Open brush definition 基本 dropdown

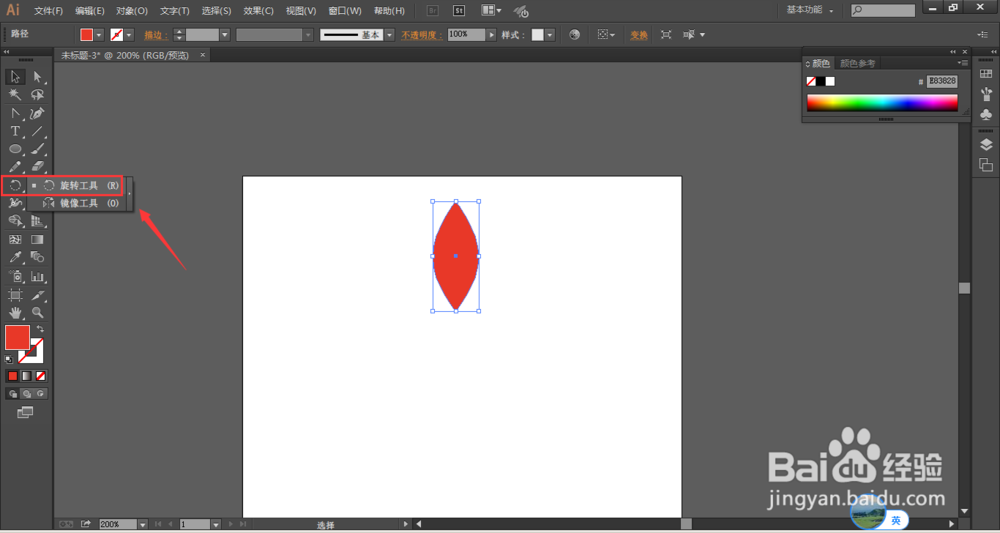390,35
